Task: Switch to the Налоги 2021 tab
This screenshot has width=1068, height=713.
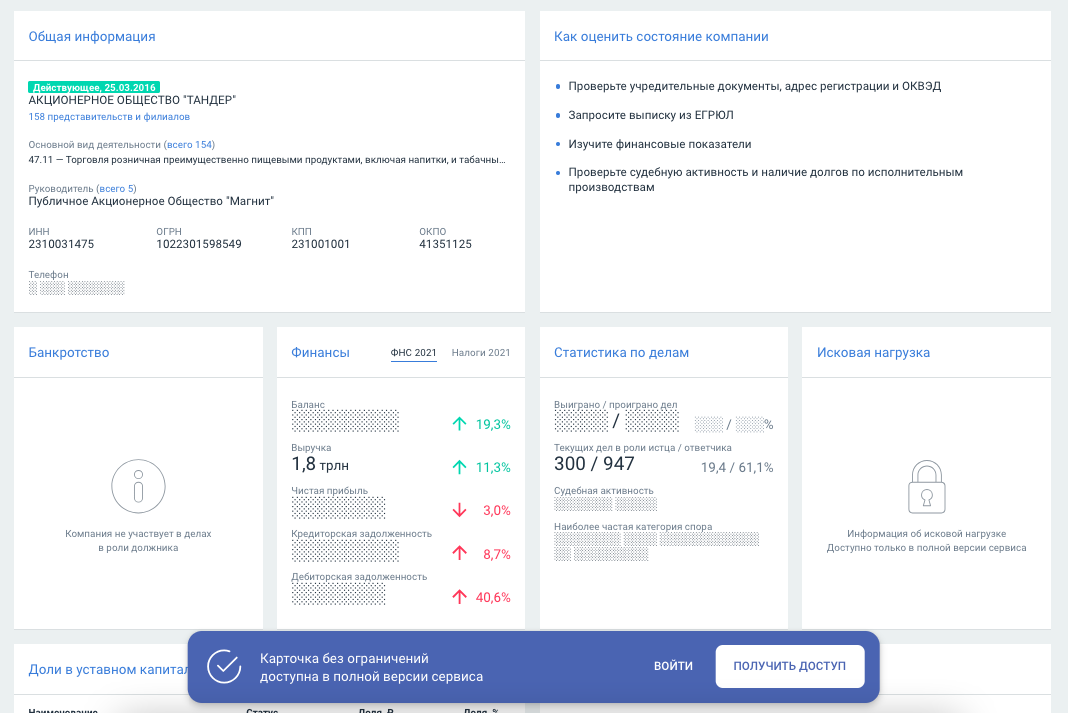Action: [481, 353]
